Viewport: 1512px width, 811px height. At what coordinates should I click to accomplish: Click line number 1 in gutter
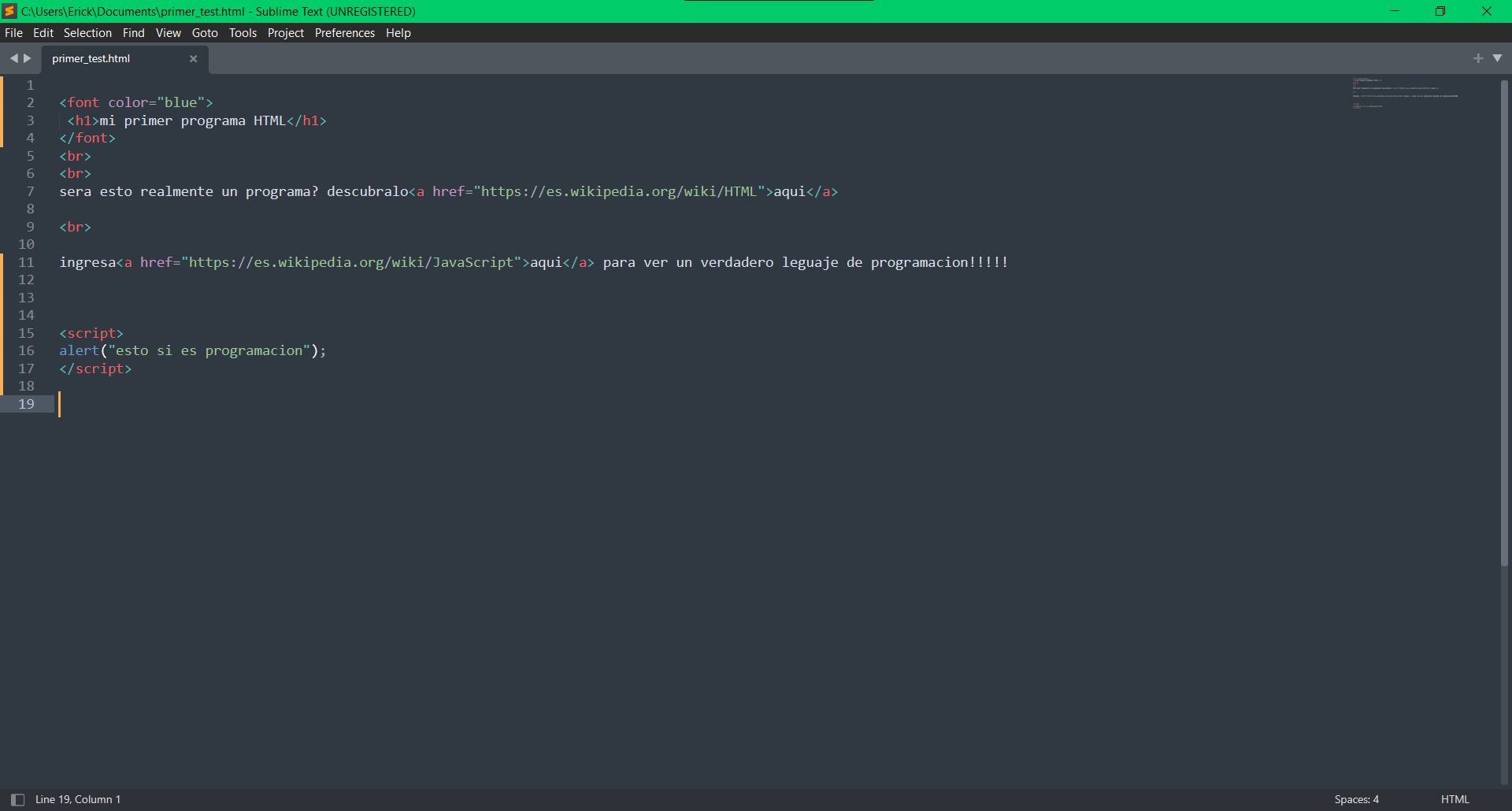click(x=31, y=85)
